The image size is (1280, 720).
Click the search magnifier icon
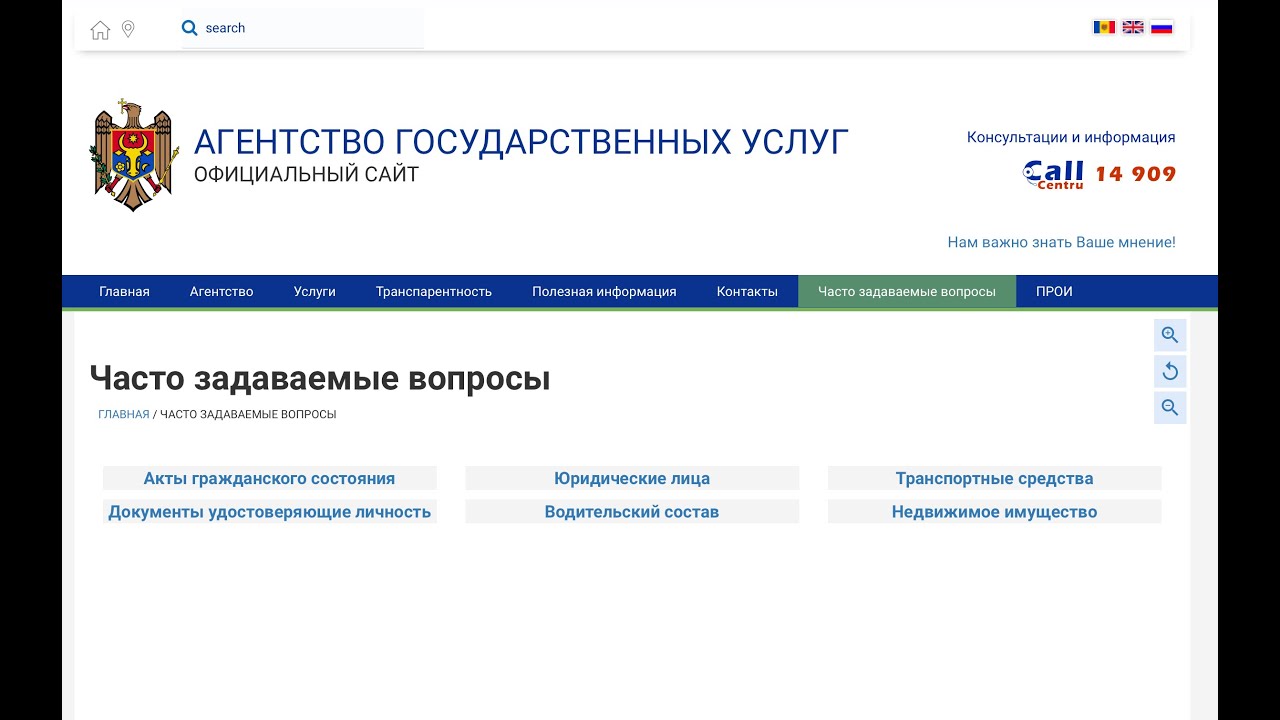(190, 28)
